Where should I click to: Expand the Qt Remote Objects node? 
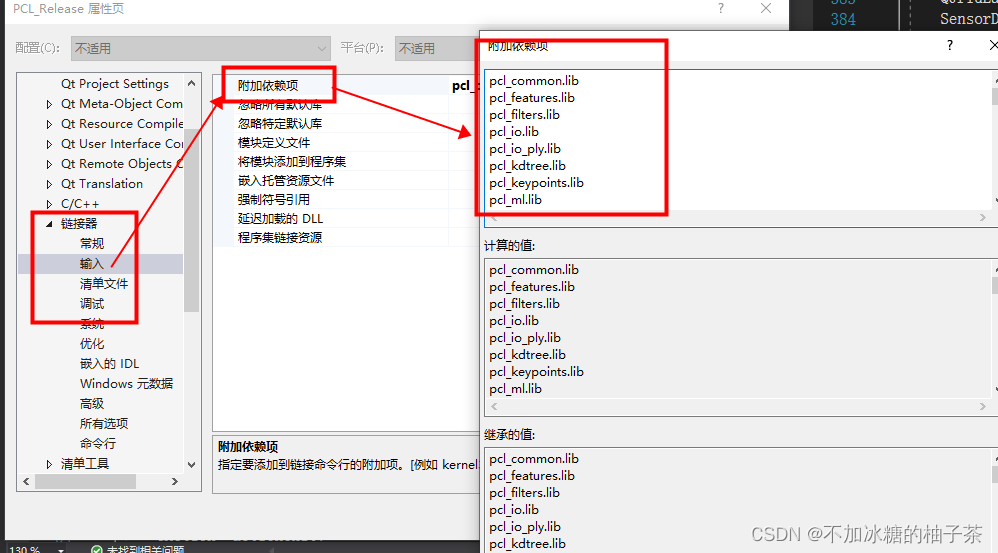pyautogui.click(x=49, y=164)
